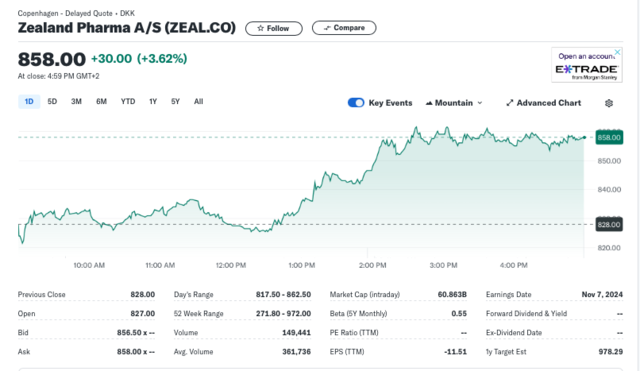Click the 828.00 previous close marker
This screenshot has width=640, height=371.
(x=609, y=224)
